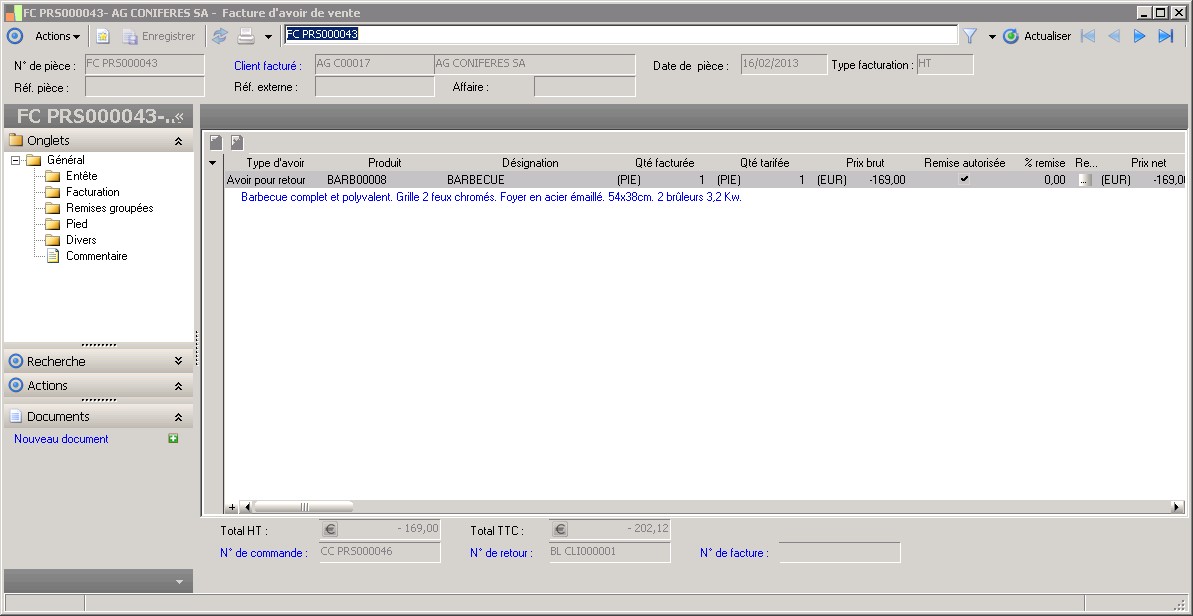The width and height of the screenshot is (1193, 616).
Task: Click the printer icon in toolbar
Action: [x=246, y=36]
